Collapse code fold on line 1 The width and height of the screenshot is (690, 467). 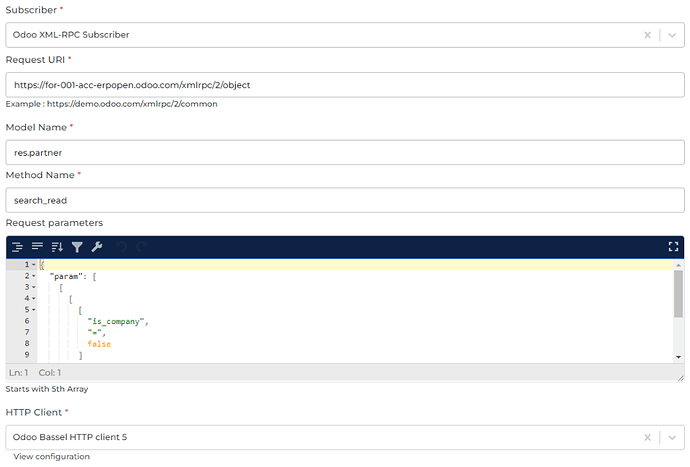coord(34,265)
